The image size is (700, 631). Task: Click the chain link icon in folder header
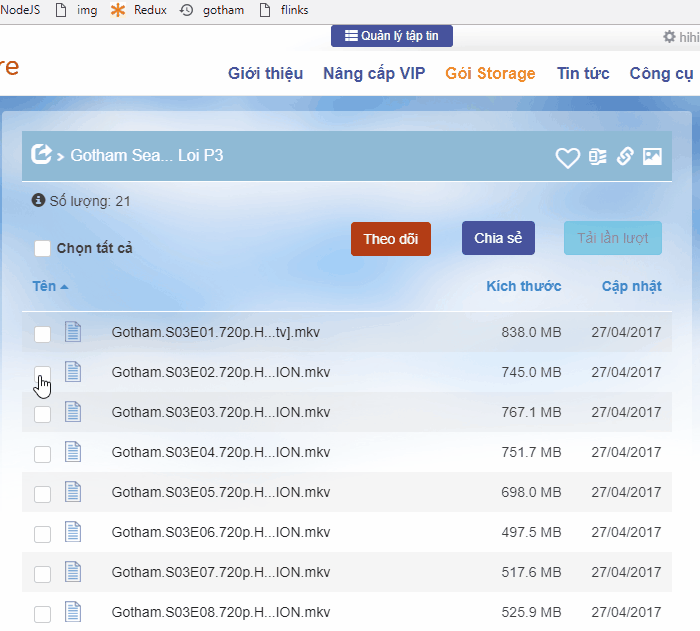[x=625, y=156]
